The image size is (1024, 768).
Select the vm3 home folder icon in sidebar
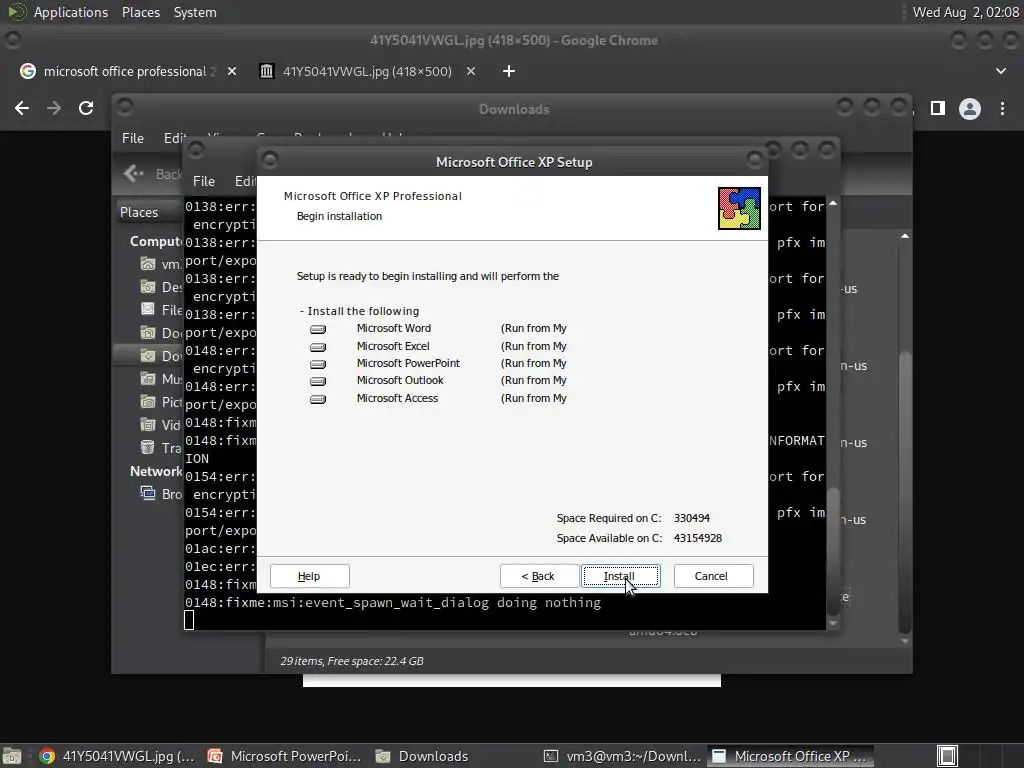(x=148, y=264)
